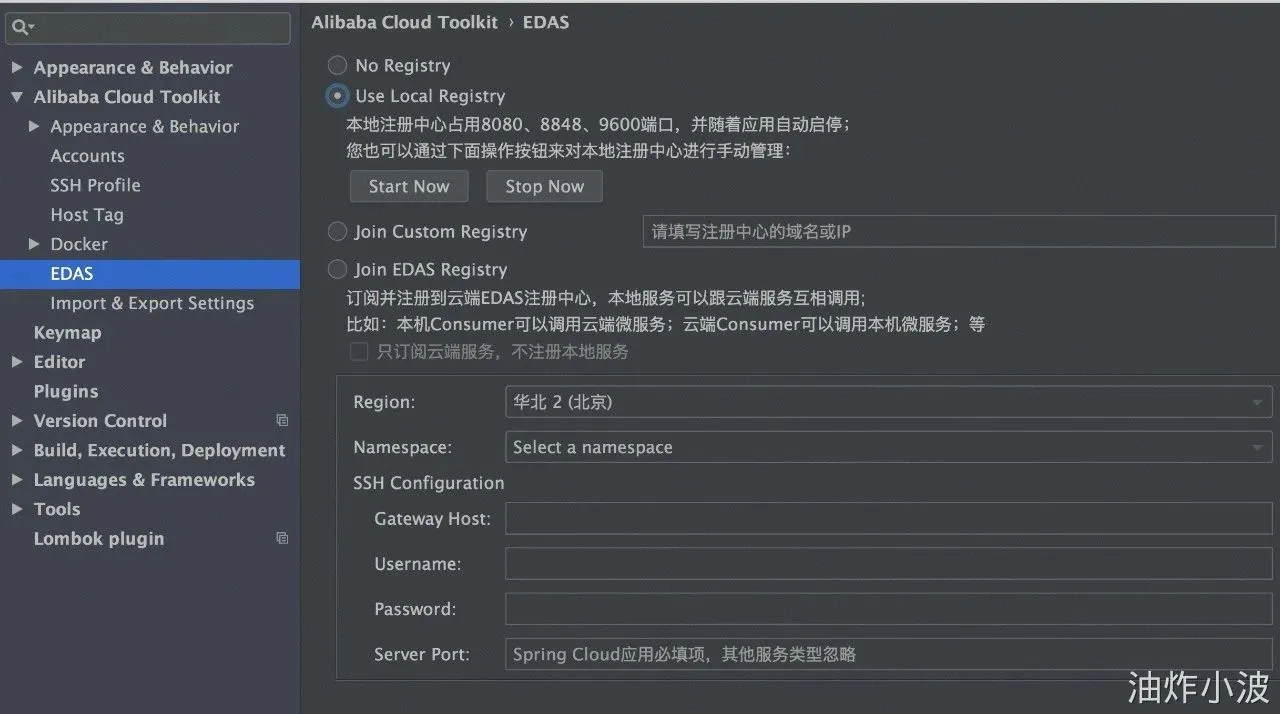Select the Join Custom Registry radio button
The image size is (1280, 714).
[338, 232]
